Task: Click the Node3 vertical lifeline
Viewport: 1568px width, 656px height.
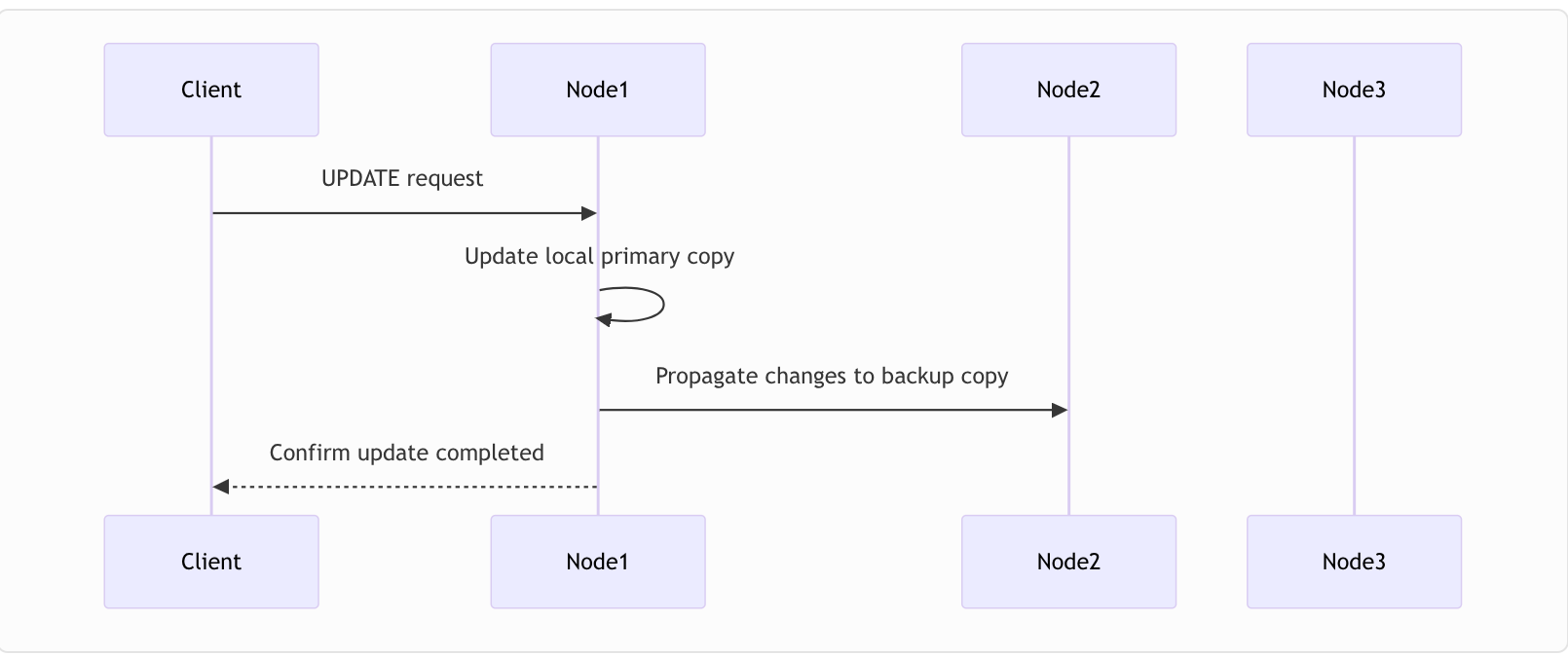Action: click(1354, 321)
